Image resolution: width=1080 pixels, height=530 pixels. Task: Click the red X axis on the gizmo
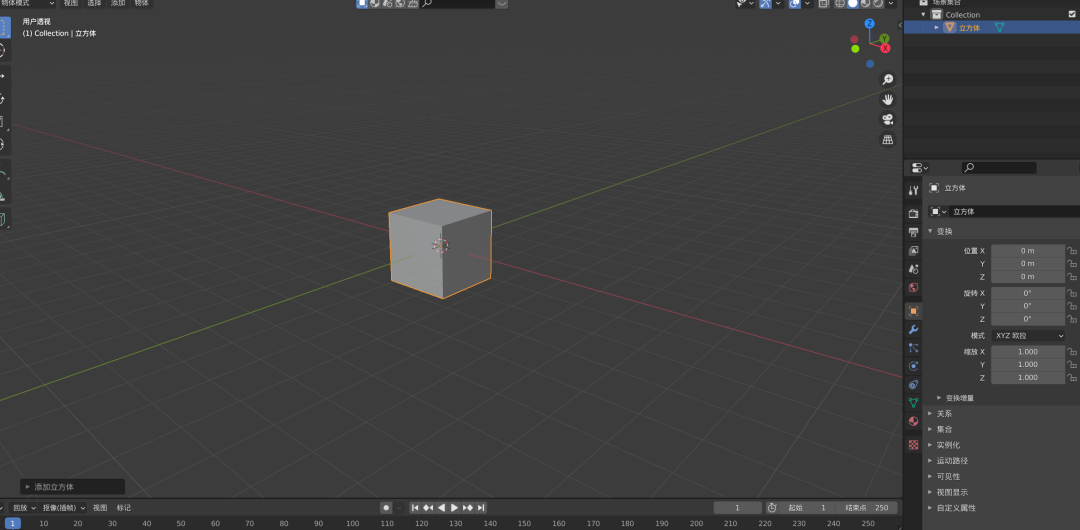pos(886,48)
